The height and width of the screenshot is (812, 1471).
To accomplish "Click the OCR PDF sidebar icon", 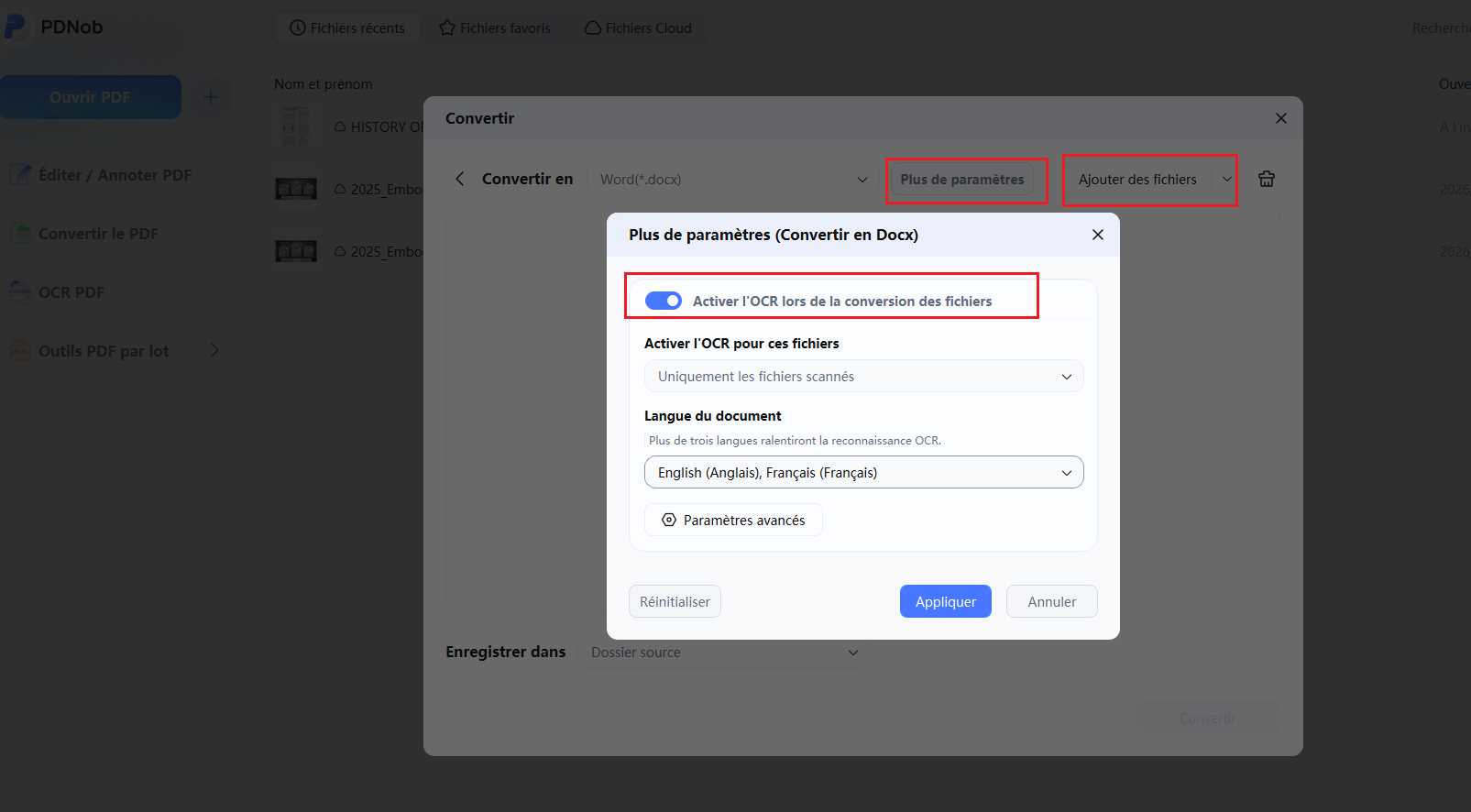I will tap(20, 291).
